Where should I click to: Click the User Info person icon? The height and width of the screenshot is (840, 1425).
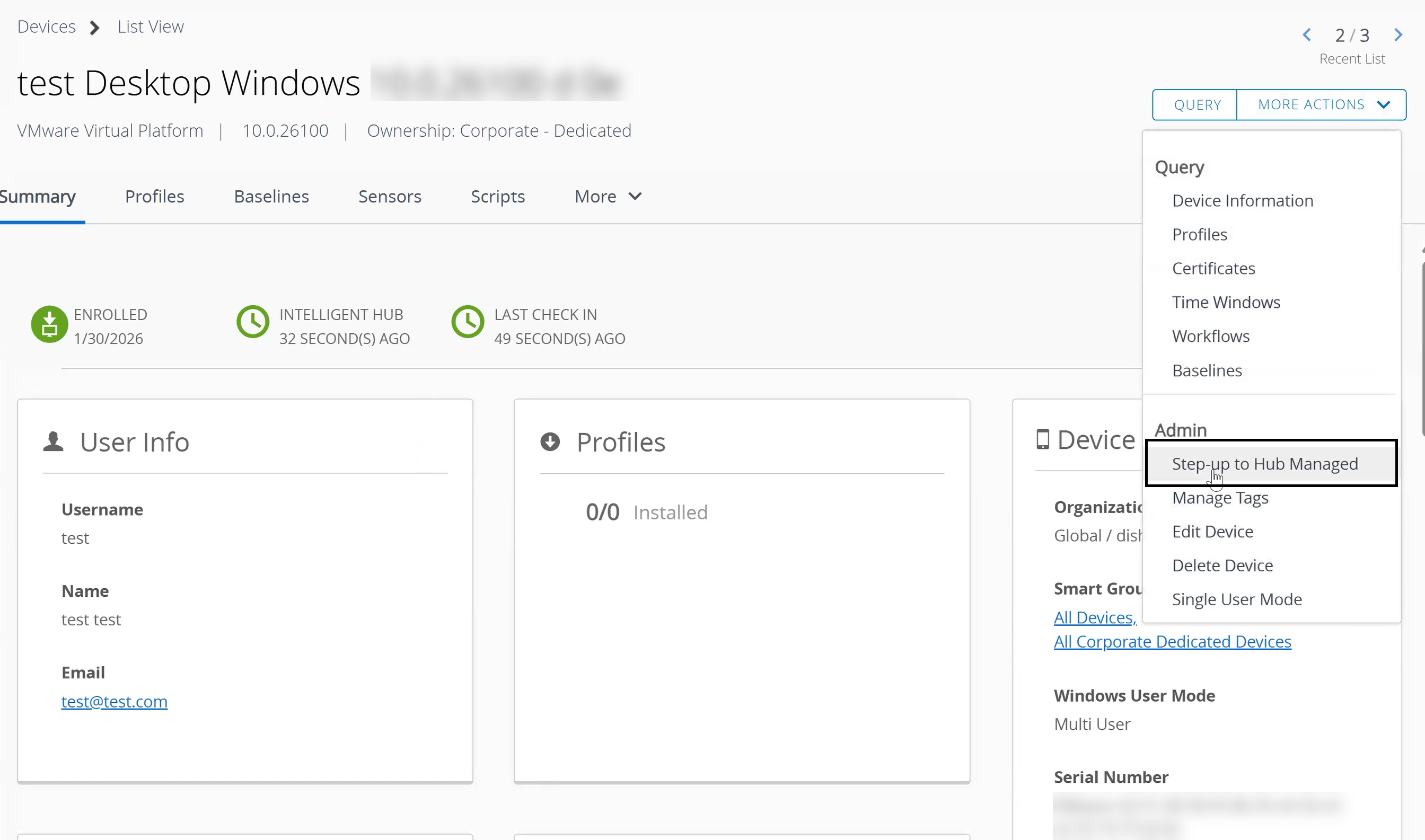point(53,441)
